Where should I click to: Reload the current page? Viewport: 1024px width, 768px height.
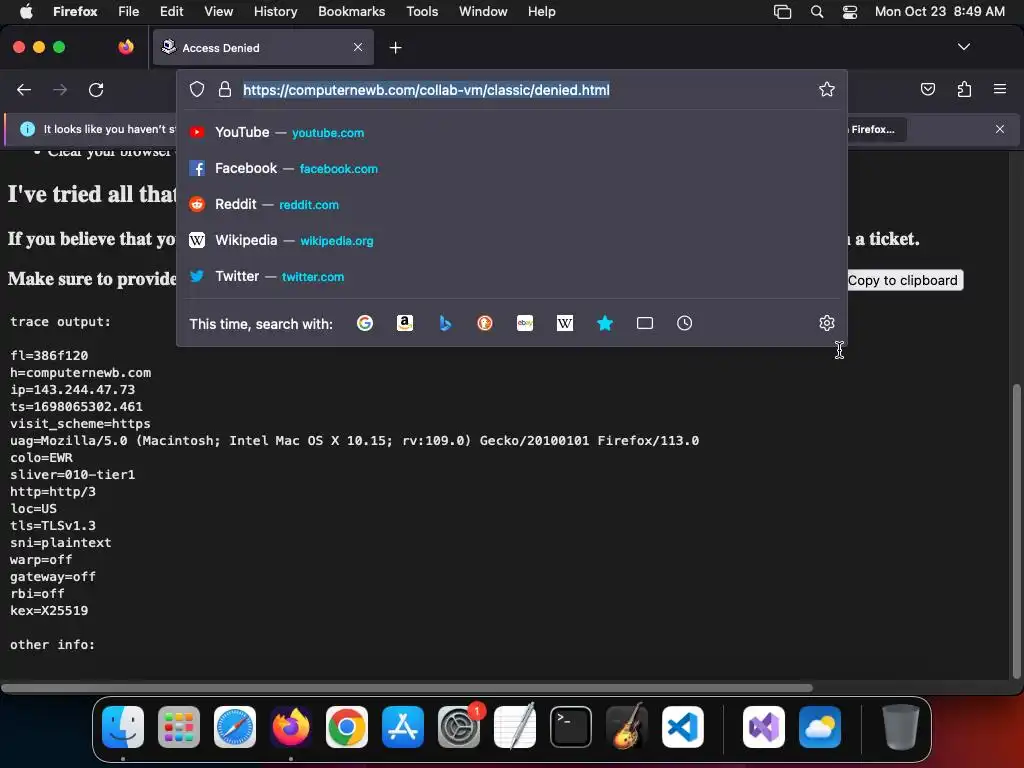coord(96,89)
